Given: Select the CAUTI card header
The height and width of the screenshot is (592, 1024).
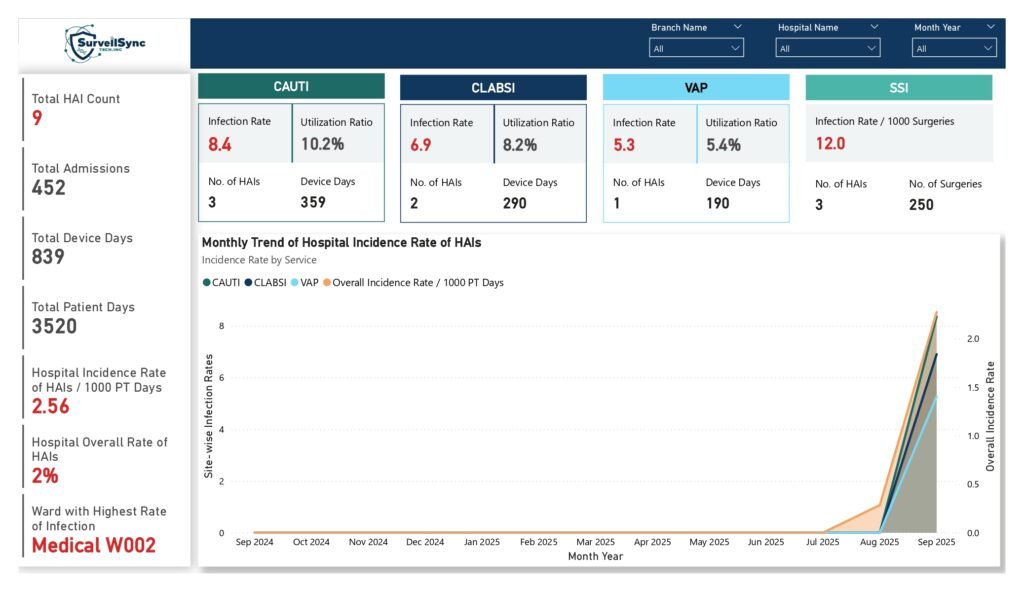Looking at the screenshot, I should (x=292, y=87).
